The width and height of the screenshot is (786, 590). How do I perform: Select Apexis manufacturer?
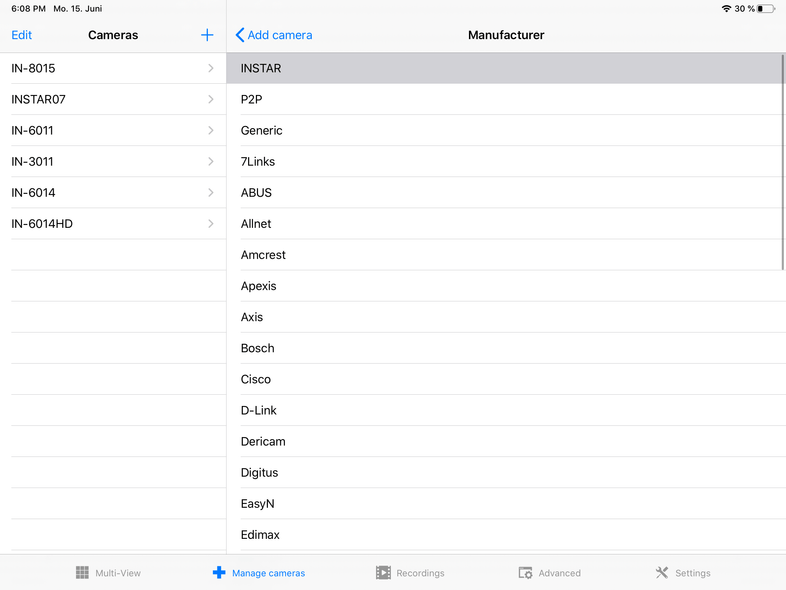point(506,286)
